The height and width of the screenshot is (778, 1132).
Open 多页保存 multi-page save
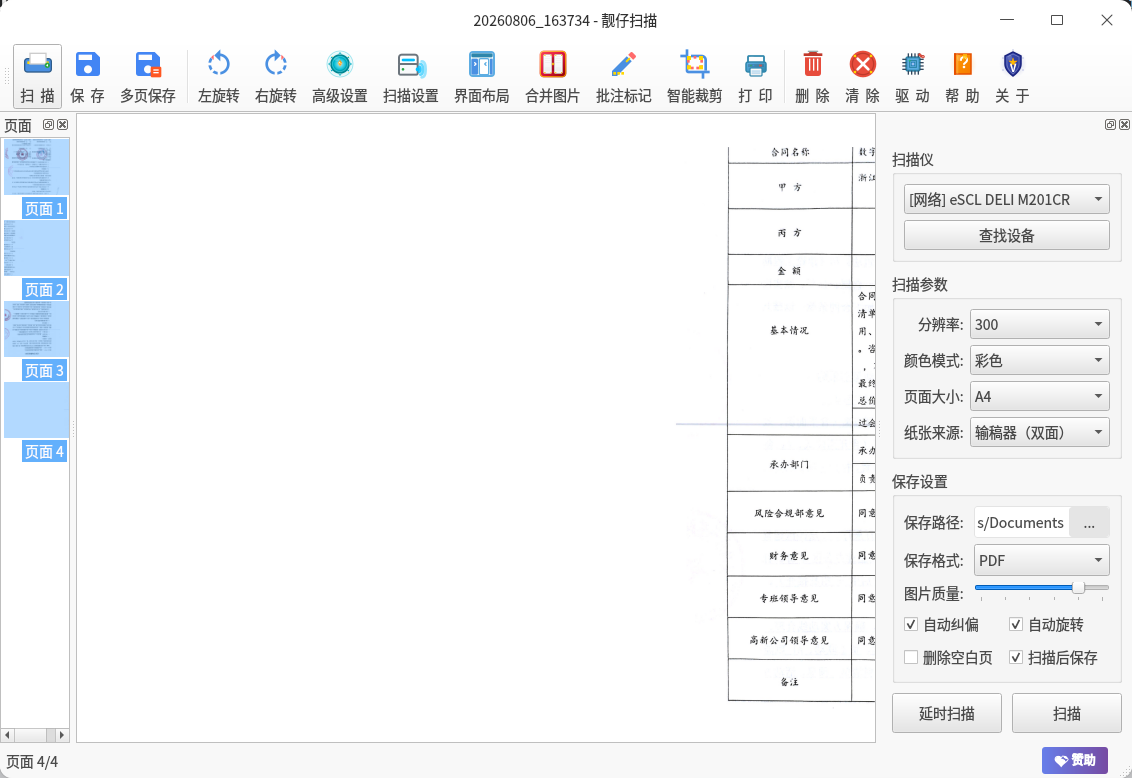[x=148, y=76]
